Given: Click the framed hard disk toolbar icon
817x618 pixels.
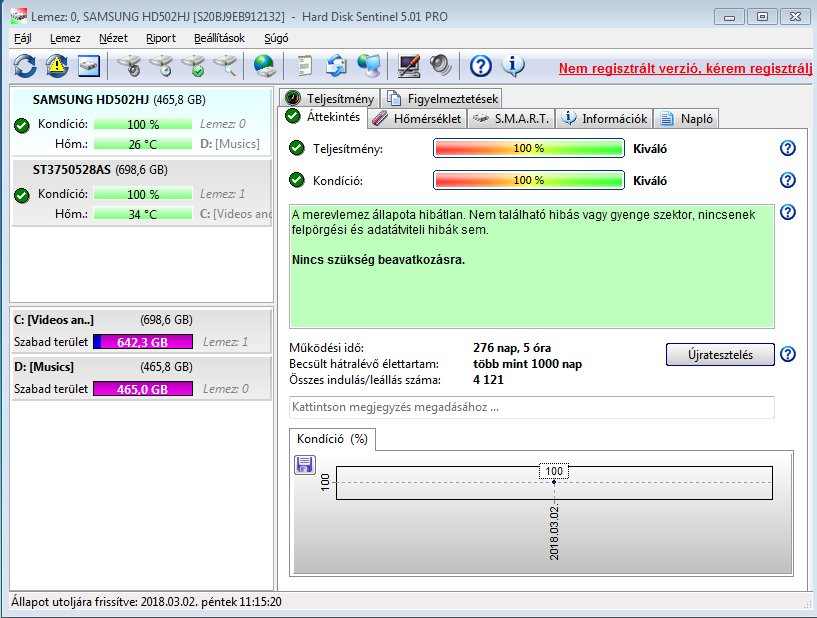Looking at the screenshot, I should pos(89,66).
